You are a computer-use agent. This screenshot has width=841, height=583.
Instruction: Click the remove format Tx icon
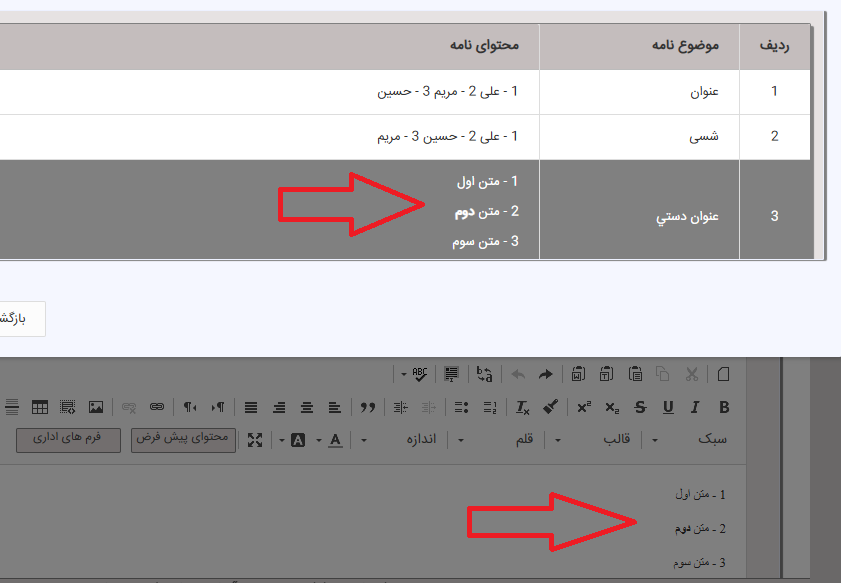(523, 407)
